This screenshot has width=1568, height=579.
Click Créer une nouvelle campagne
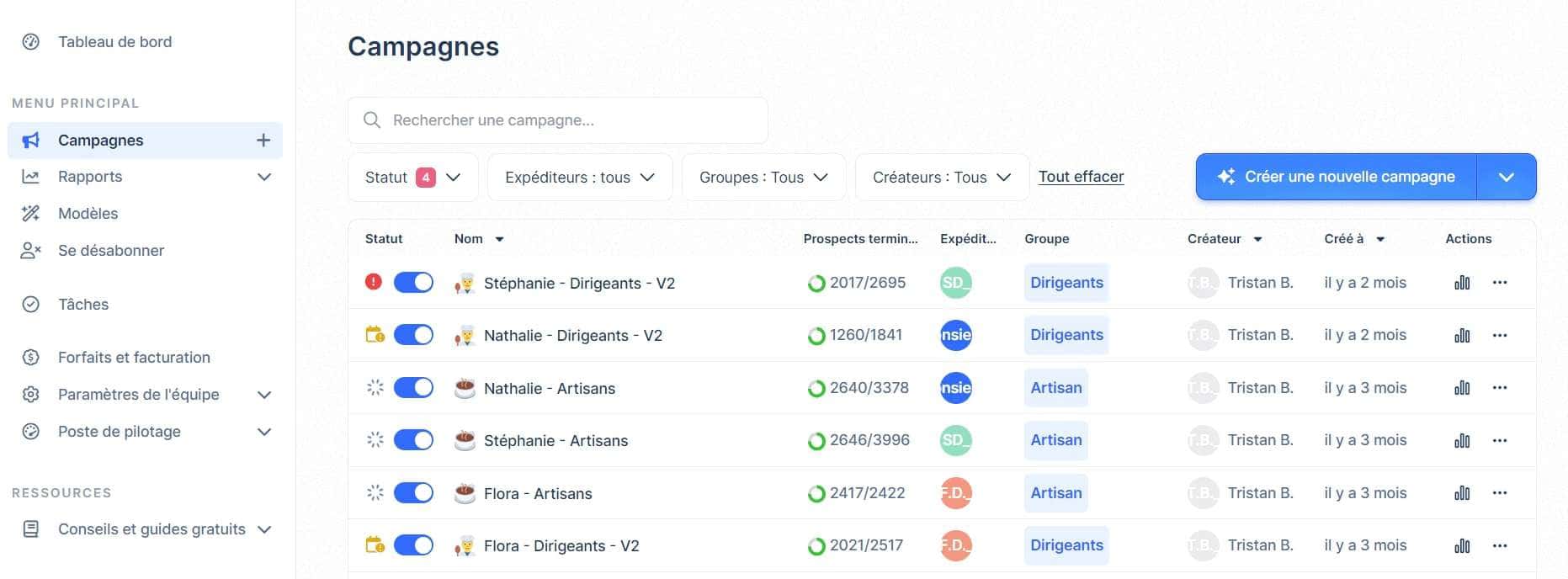pyautogui.click(x=1337, y=177)
